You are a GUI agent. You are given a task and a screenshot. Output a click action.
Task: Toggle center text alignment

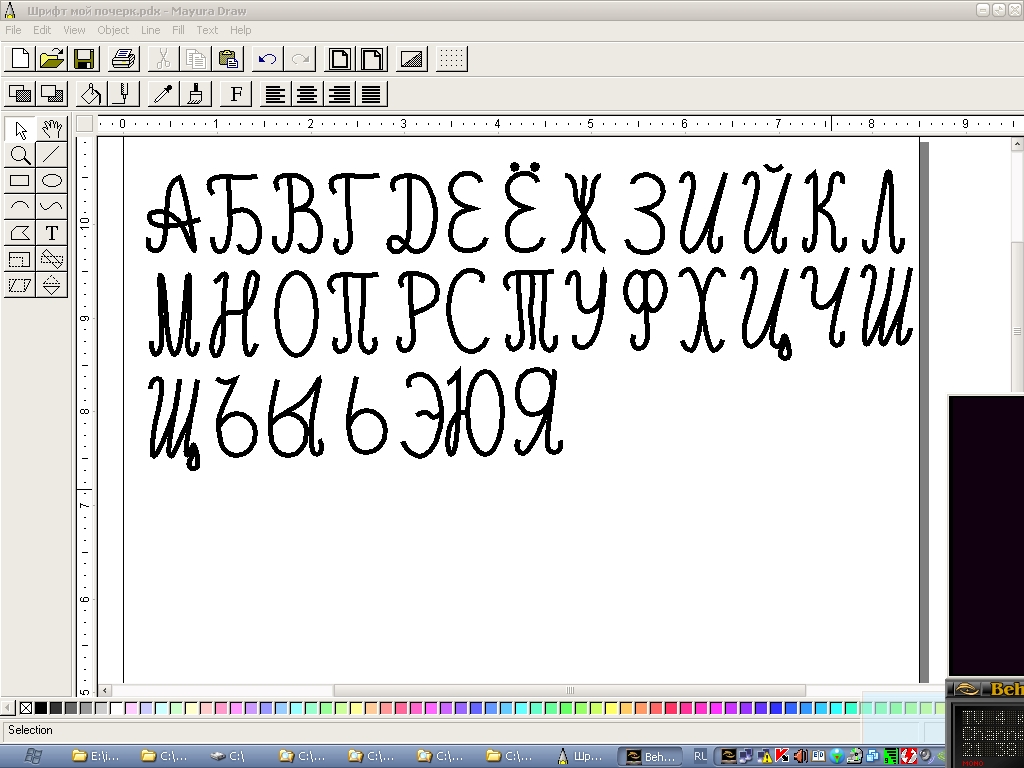(307, 94)
